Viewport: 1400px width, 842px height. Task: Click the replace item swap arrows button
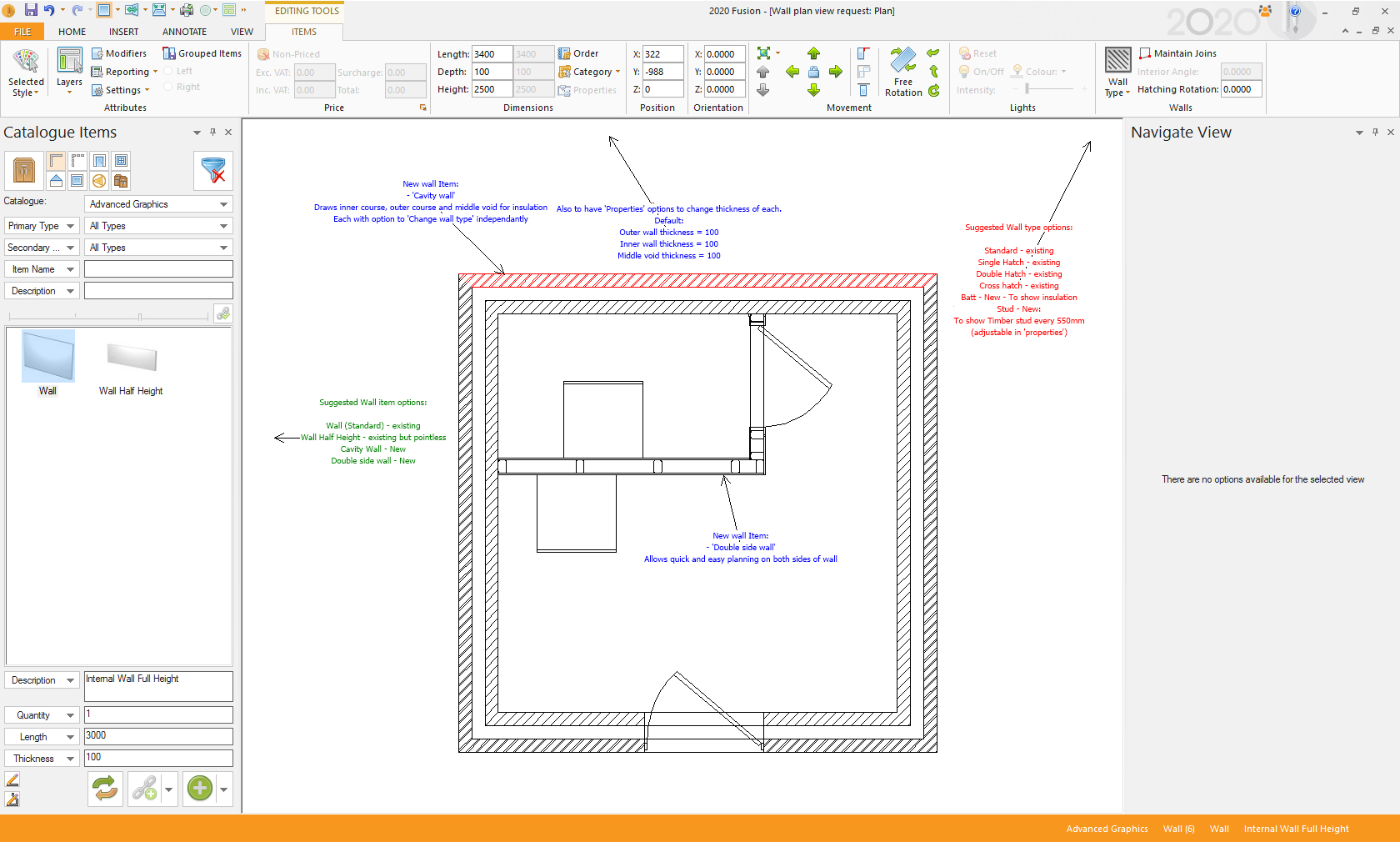pos(106,788)
